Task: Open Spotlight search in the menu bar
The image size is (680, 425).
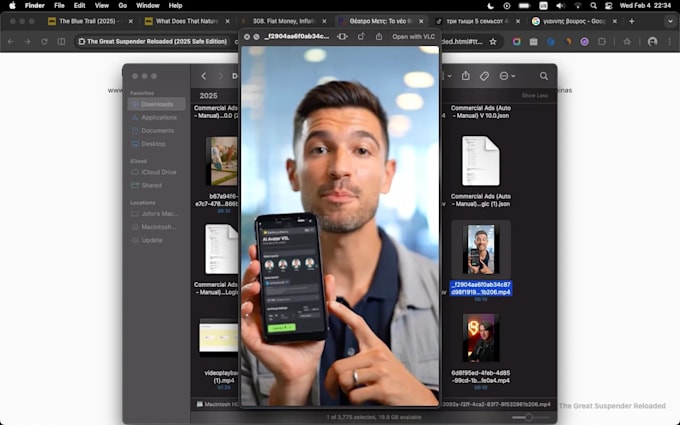Action: pyautogui.click(x=593, y=6)
